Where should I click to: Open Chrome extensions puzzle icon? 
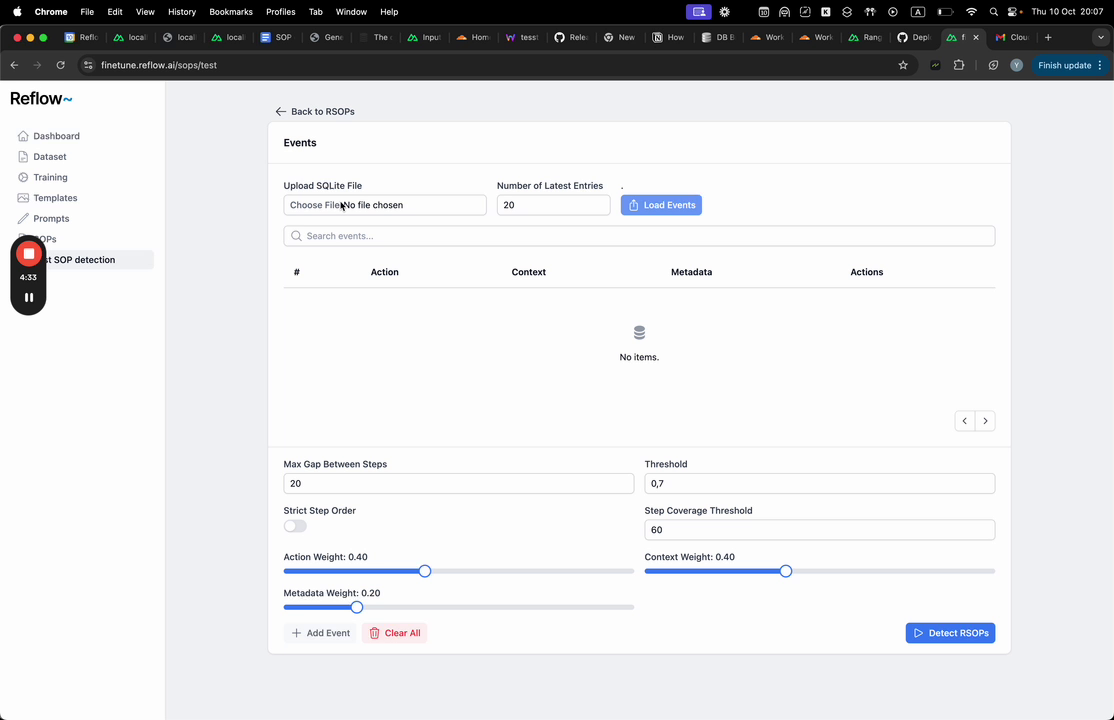pos(958,65)
